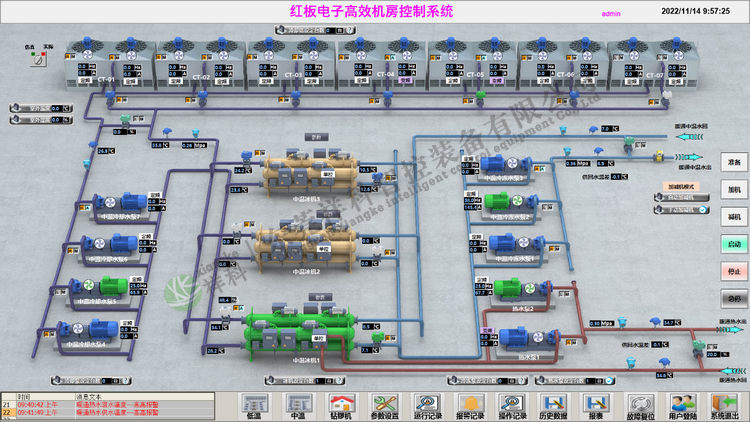The image size is (750, 422).
Task: Toggle the selector switch above cooling tower CT-01
Action: tap(36, 57)
